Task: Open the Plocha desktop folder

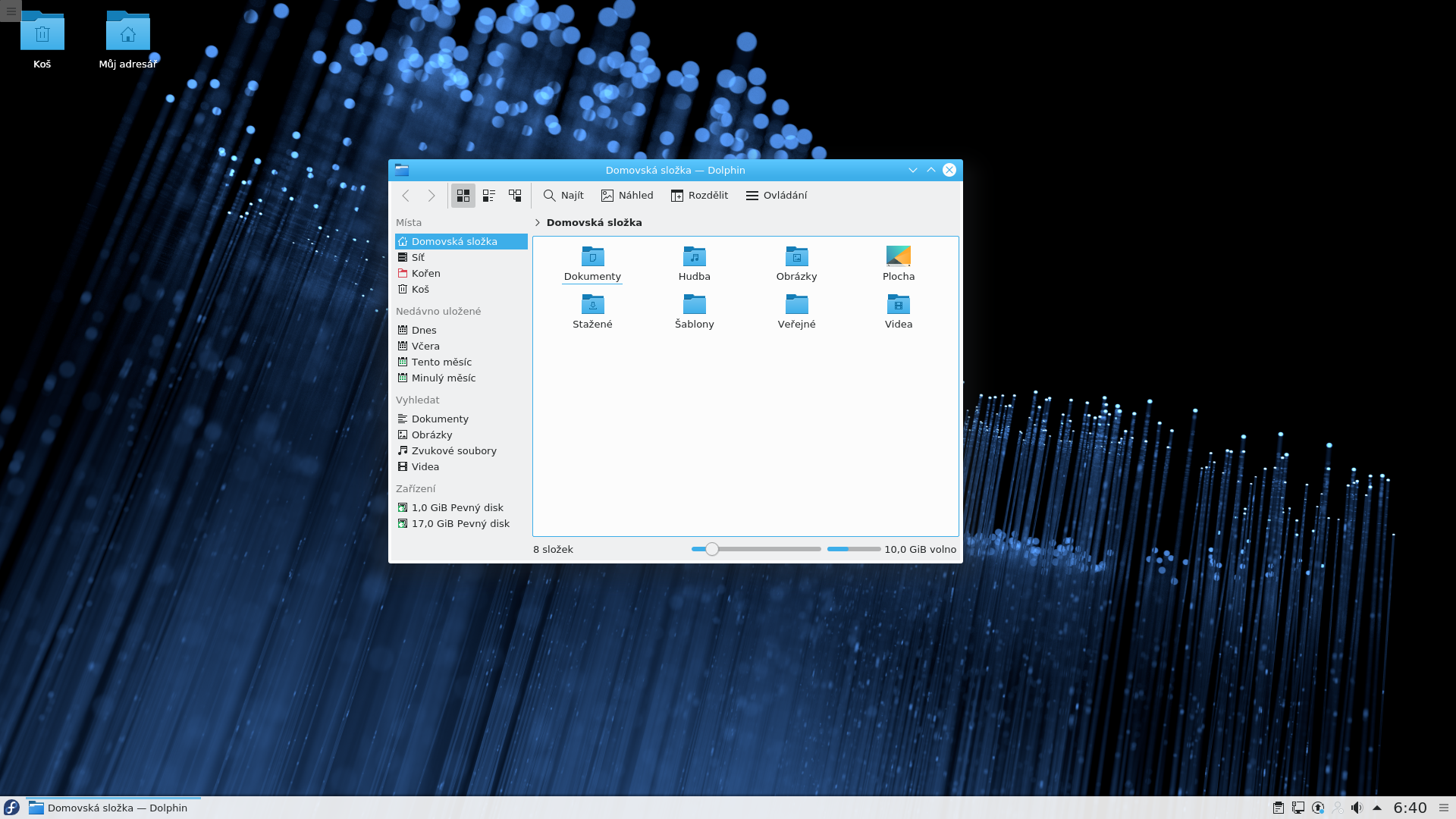Action: 899,257
